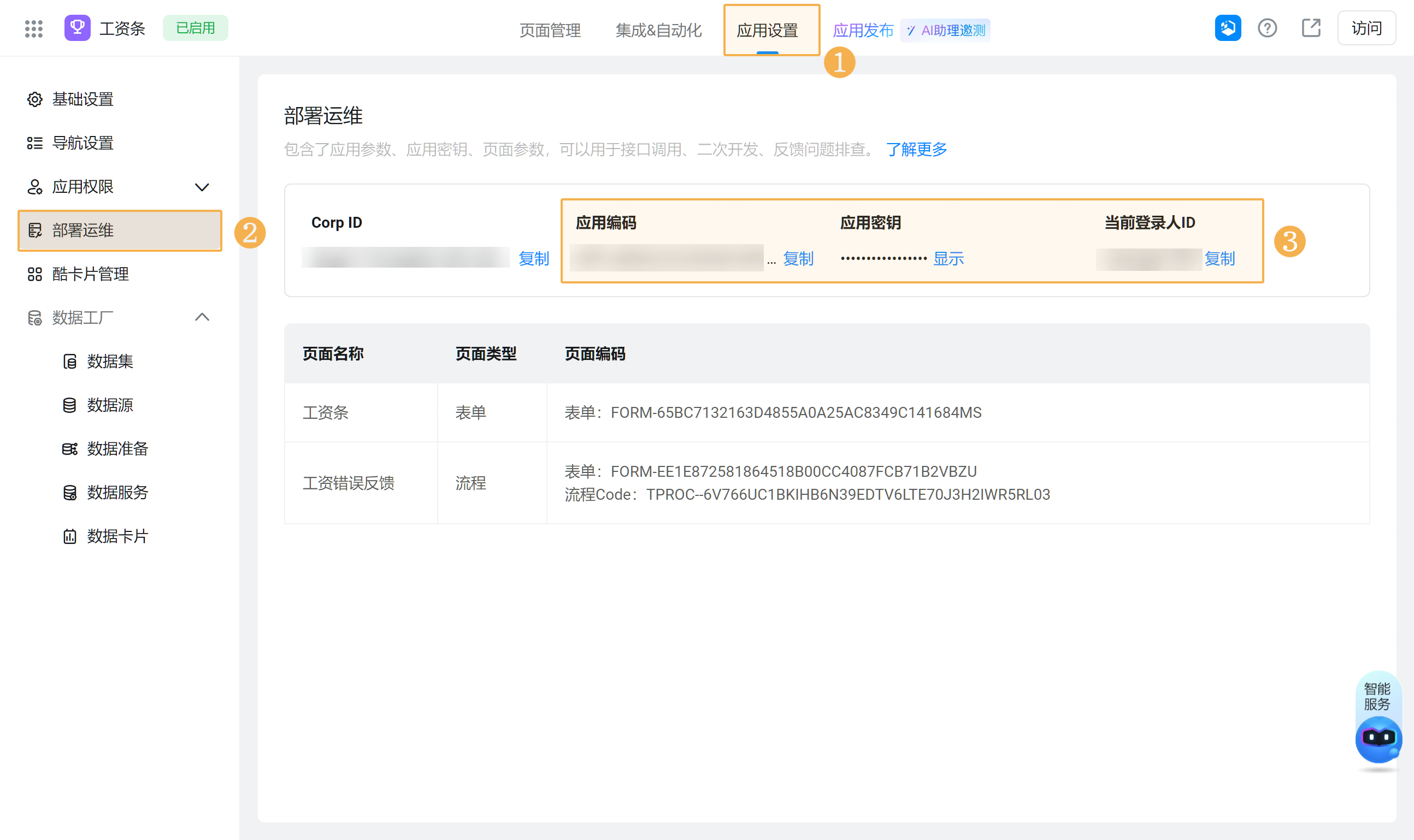Image resolution: width=1414 pixels, height=840 pixels.
Task: Open the help question mark icon
Action: (1267, 28)
